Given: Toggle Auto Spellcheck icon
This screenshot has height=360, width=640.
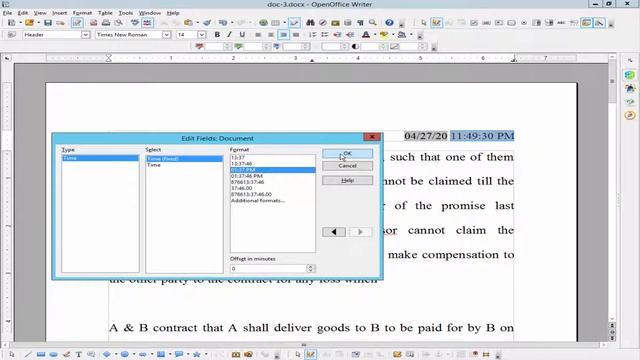Looking at the screenshot, I should [x=147, y=23].
